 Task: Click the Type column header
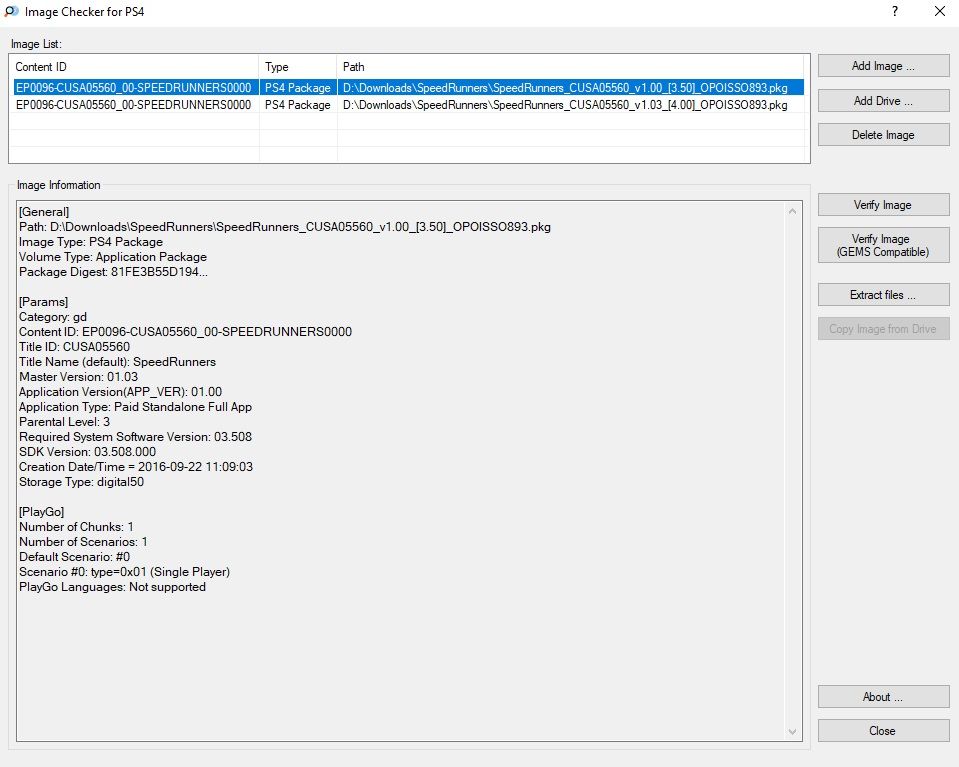point(298,67)
